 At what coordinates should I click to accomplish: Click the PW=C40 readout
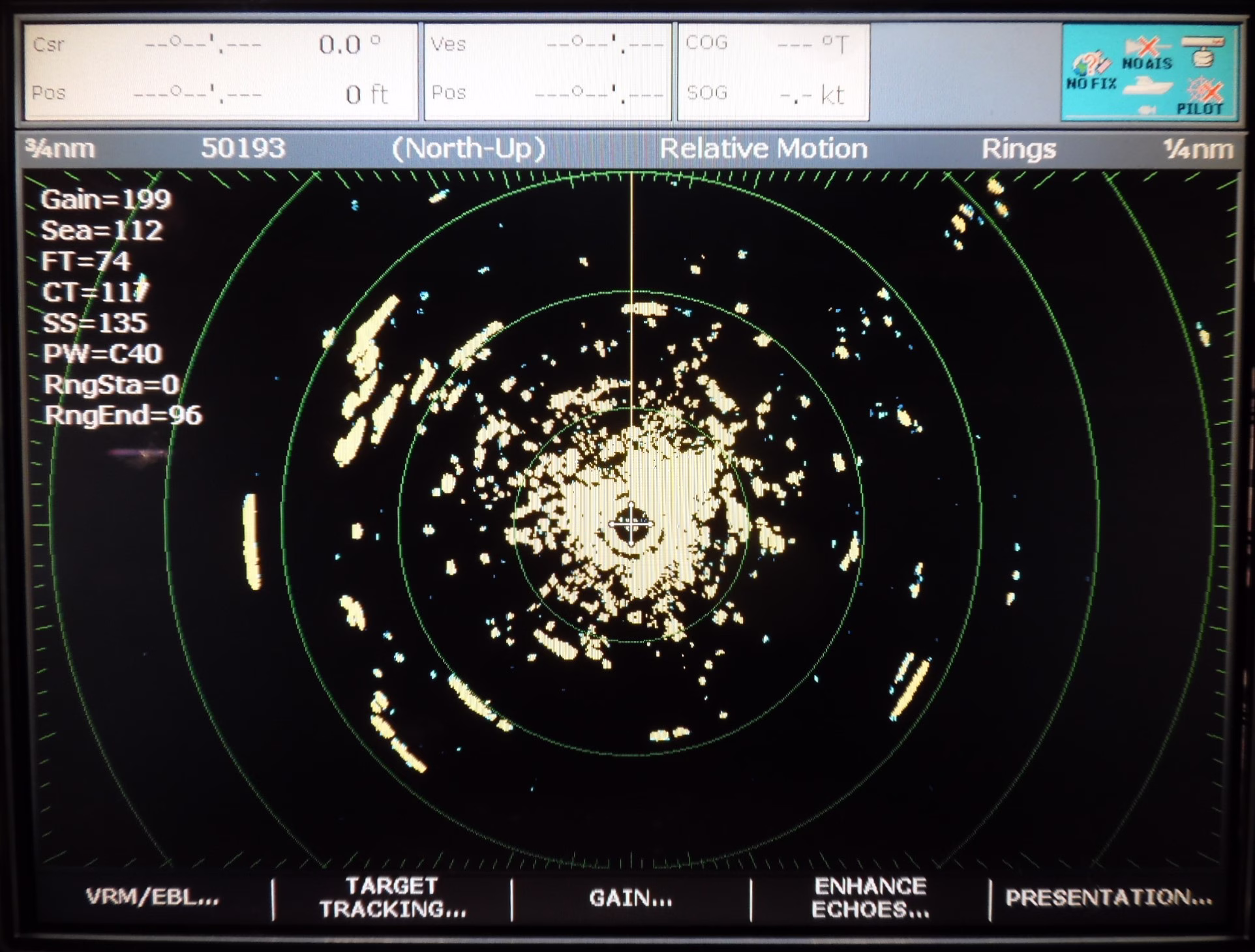click(x=102, y=353)
